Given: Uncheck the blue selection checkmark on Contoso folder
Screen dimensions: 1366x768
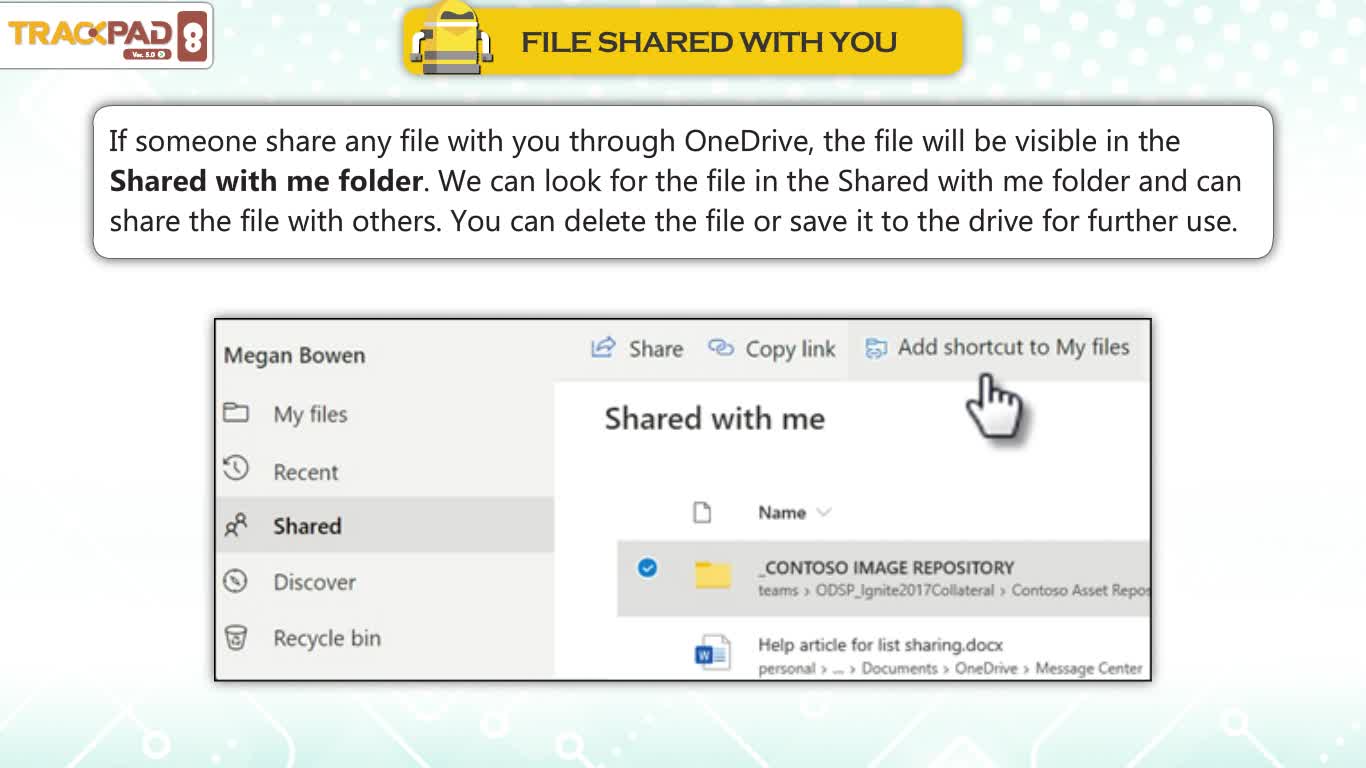Looking at the screenshot, I should point(648,568).
